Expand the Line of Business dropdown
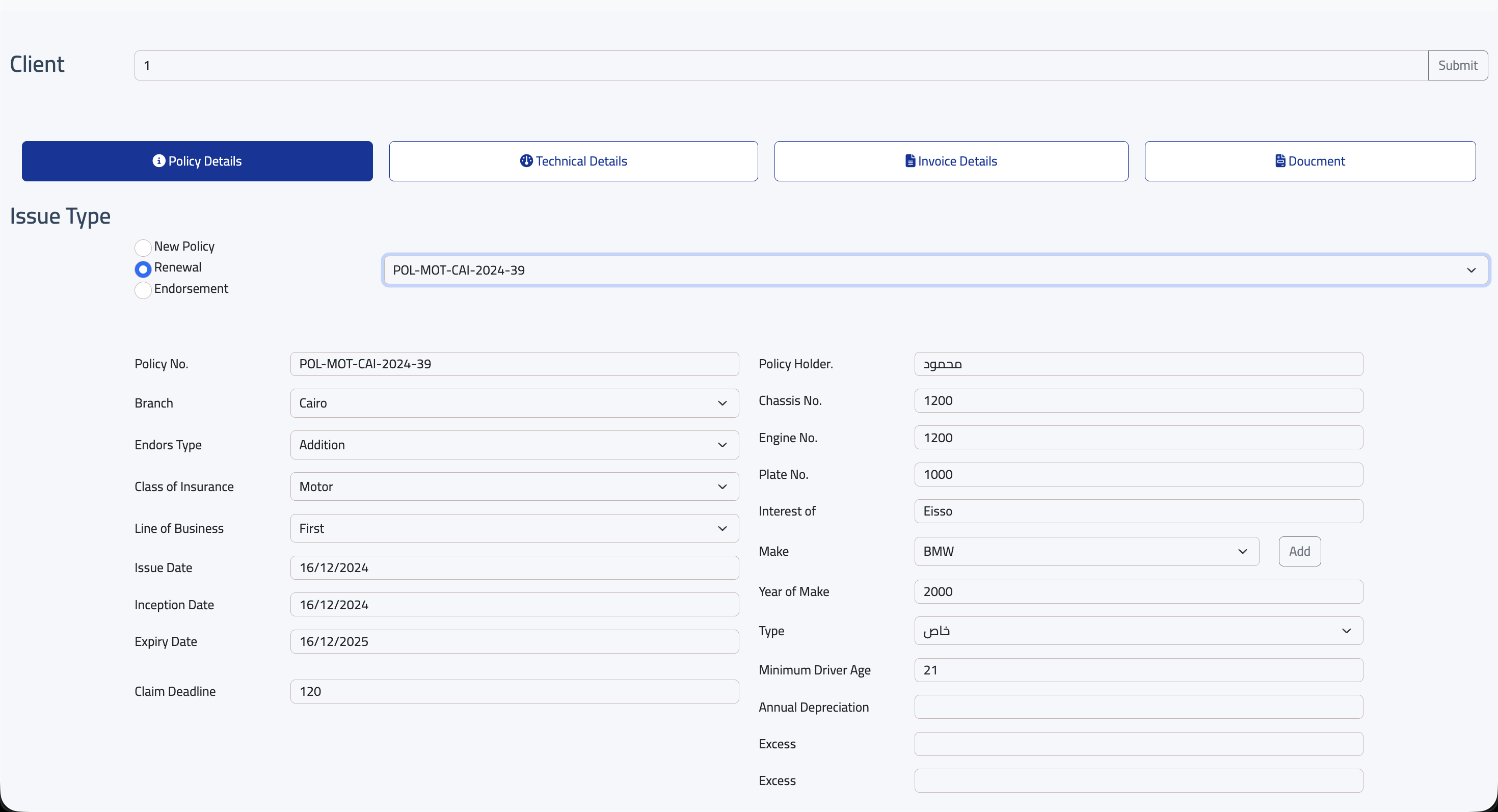This screenshot has height=812, width=1498. click(x=514, y=529)
